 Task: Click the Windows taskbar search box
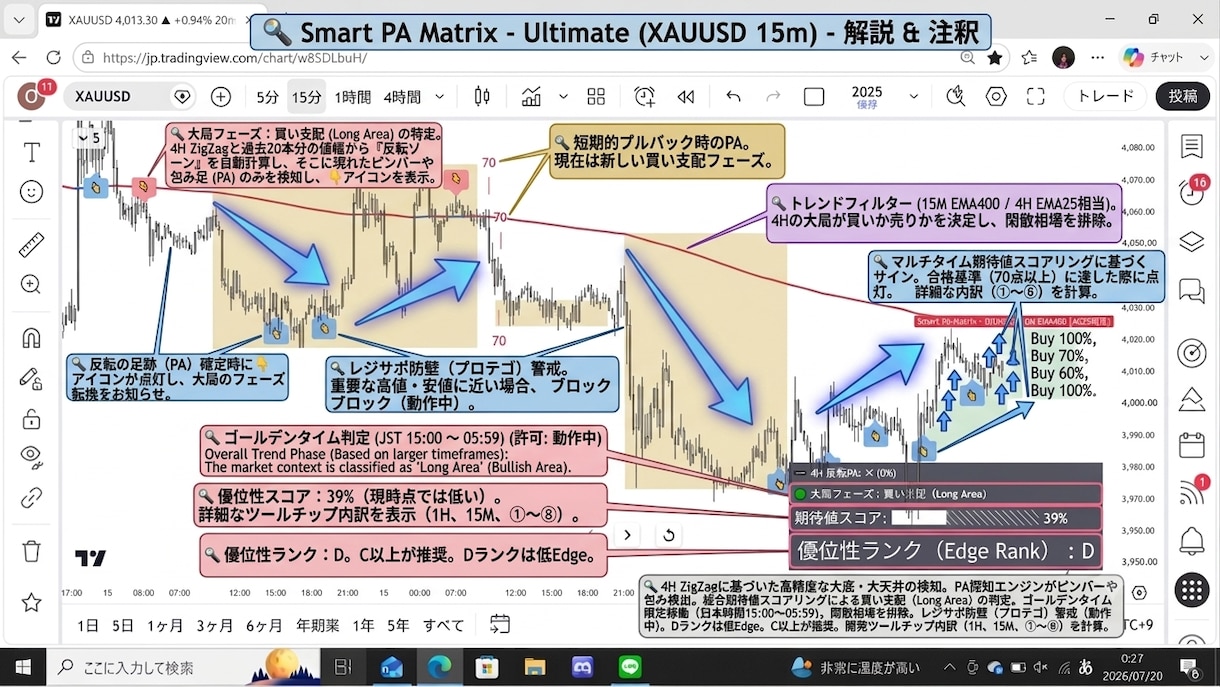(182, 667)
